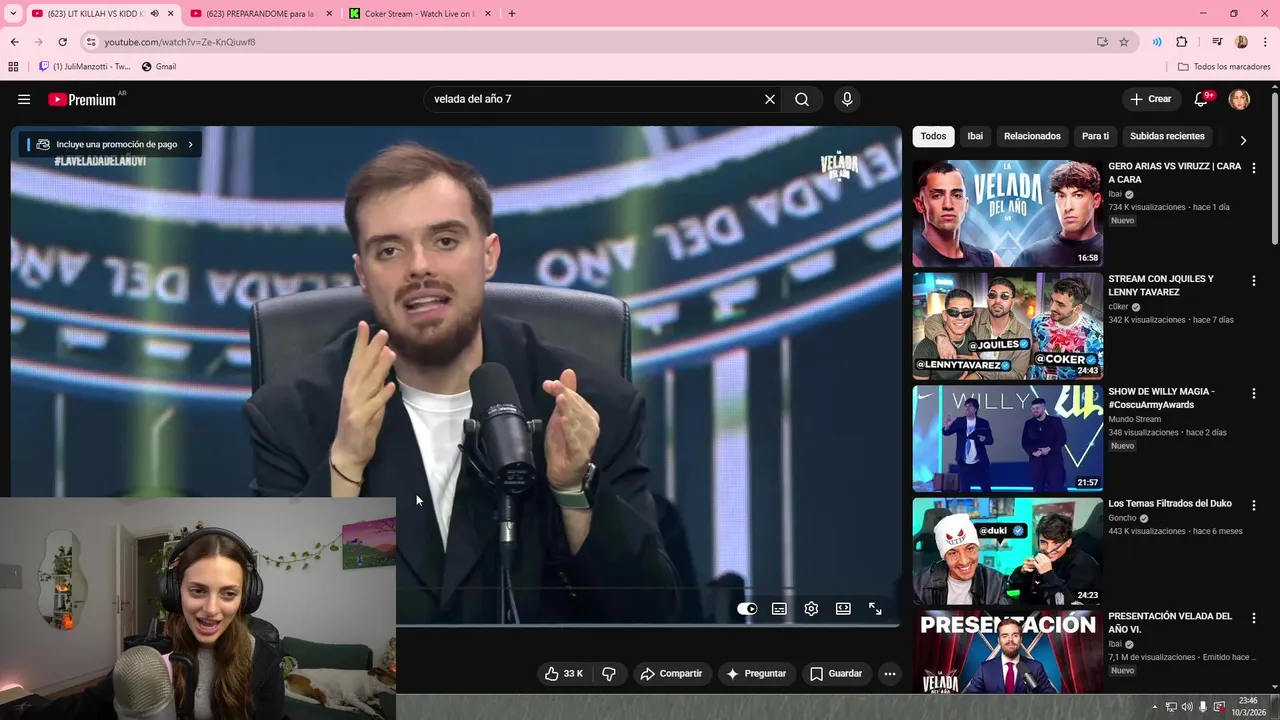Go back in browser history
Screen dimensions: 1280x720
click(14, 42)
